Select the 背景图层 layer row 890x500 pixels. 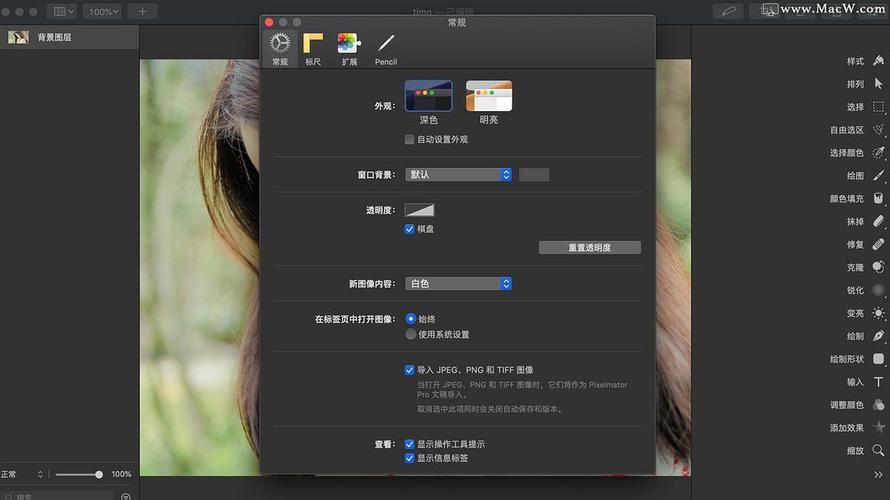click(x=69, y=37)
